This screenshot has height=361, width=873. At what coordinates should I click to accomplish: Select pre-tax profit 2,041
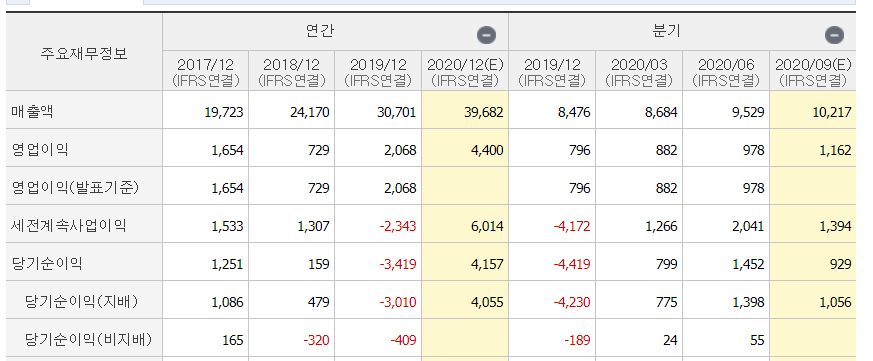[748, 226]
